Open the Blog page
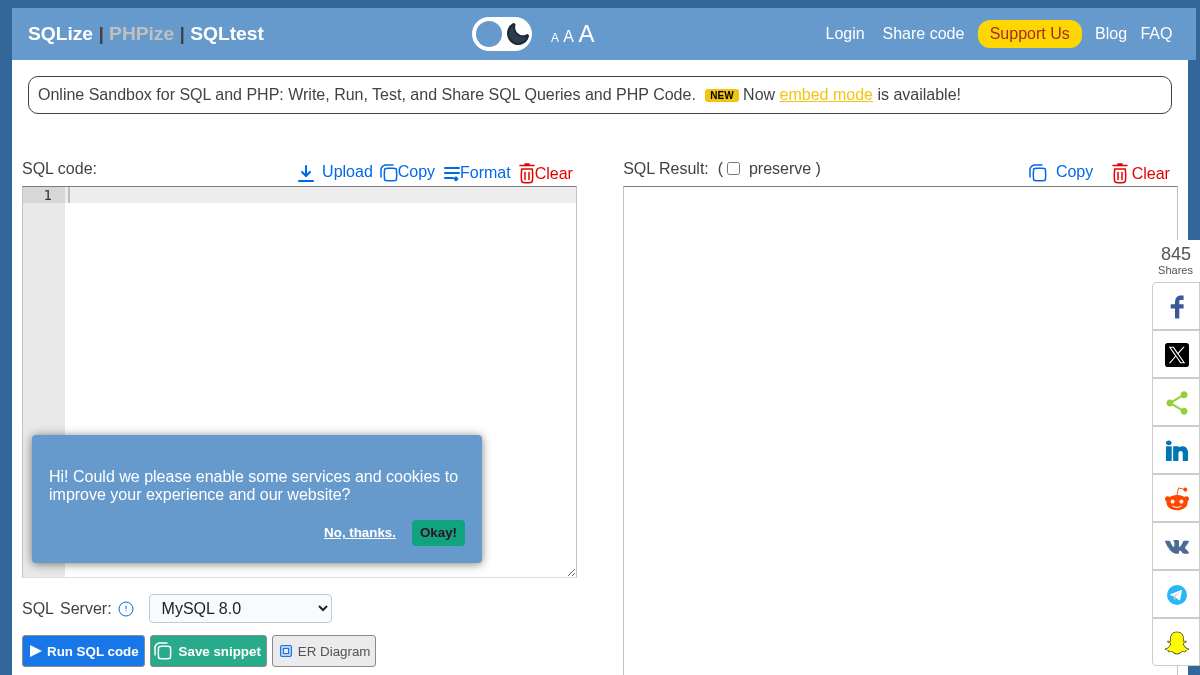The width and height of the screenshot is (1200, 675). [1111, 34]
